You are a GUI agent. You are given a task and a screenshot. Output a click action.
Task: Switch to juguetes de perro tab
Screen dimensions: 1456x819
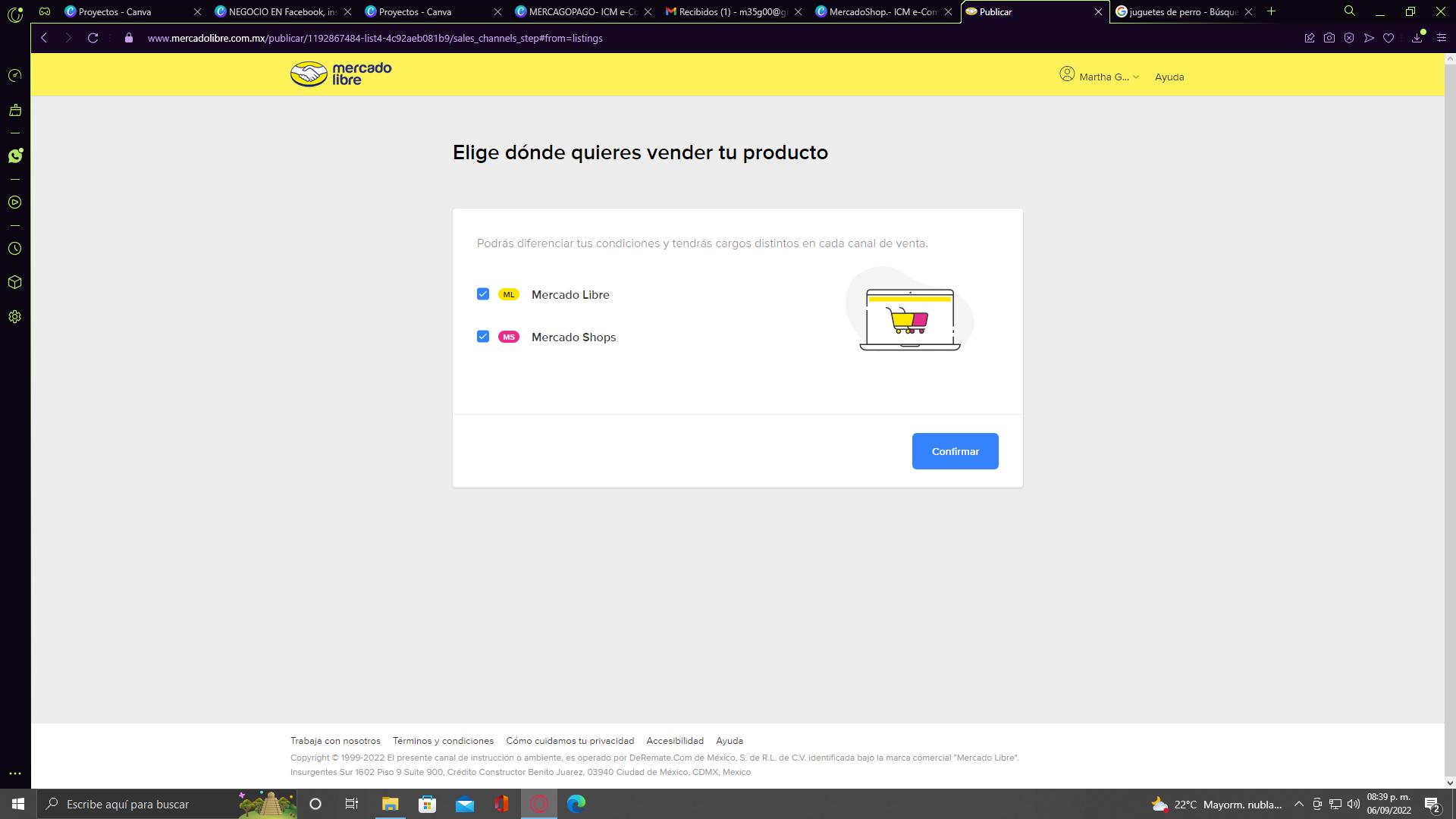tap(1181, 11)
